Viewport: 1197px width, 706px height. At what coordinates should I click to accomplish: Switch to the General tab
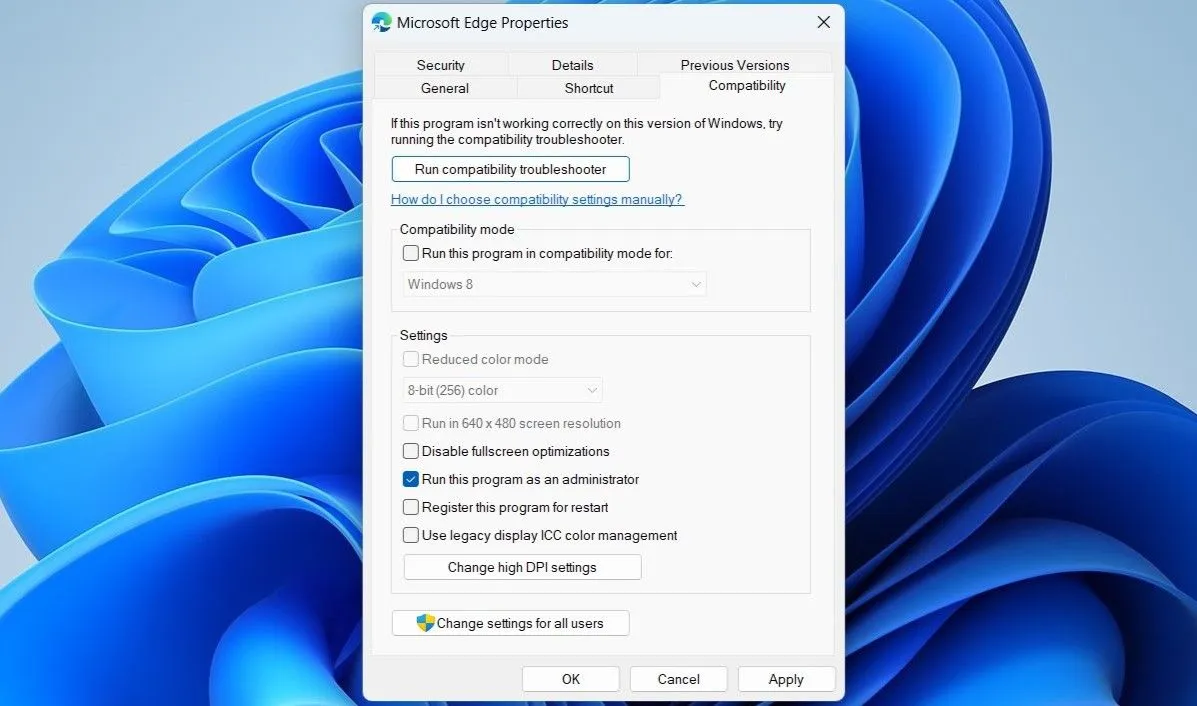(445, 88)
